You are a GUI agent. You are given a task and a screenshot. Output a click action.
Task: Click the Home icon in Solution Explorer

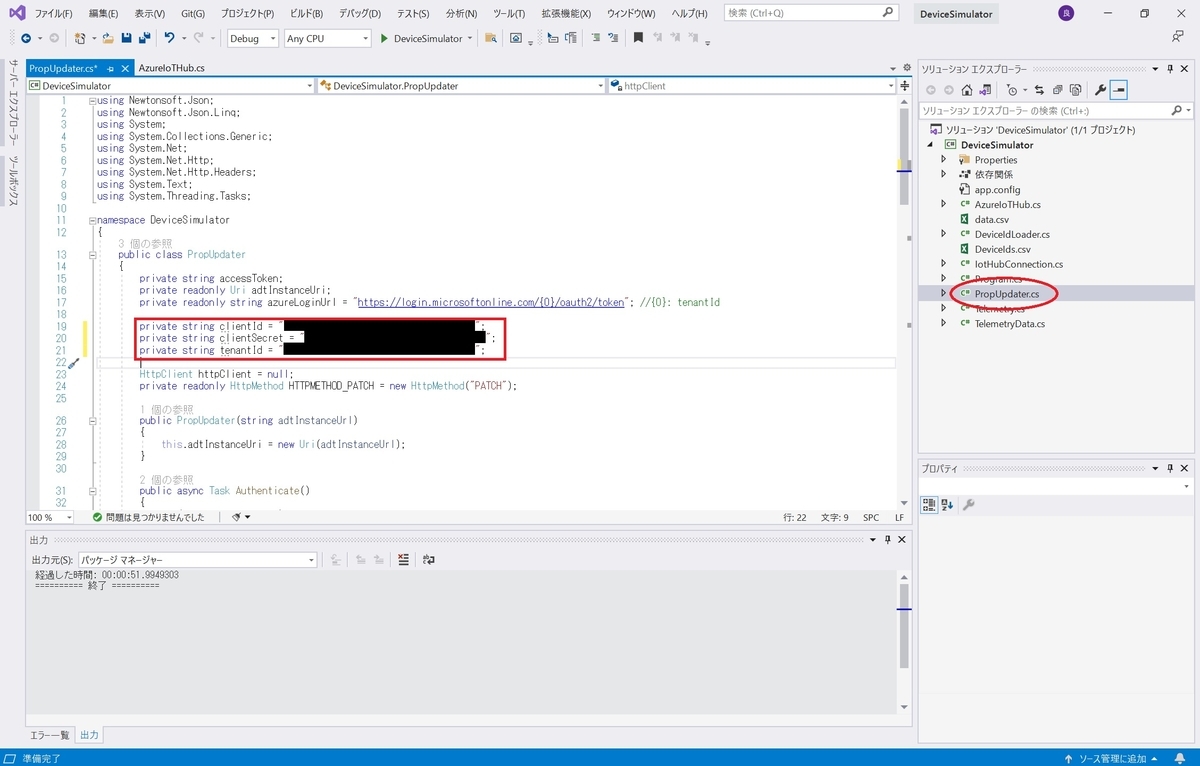tap(967, 90)
